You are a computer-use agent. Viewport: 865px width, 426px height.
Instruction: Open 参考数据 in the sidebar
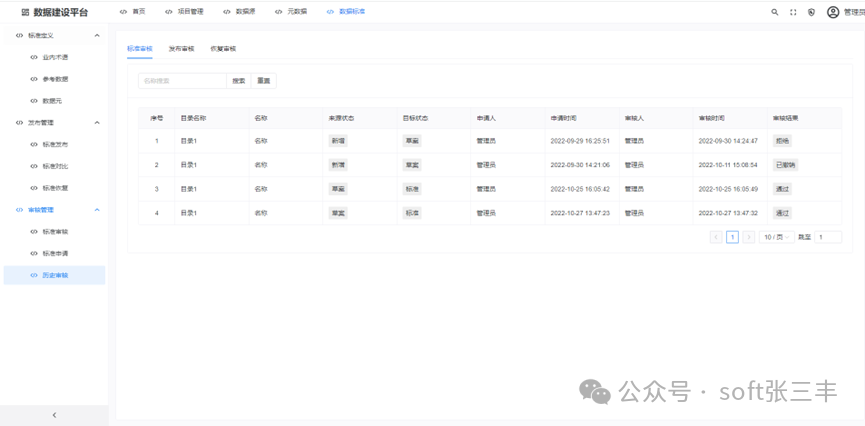point(54,79)
